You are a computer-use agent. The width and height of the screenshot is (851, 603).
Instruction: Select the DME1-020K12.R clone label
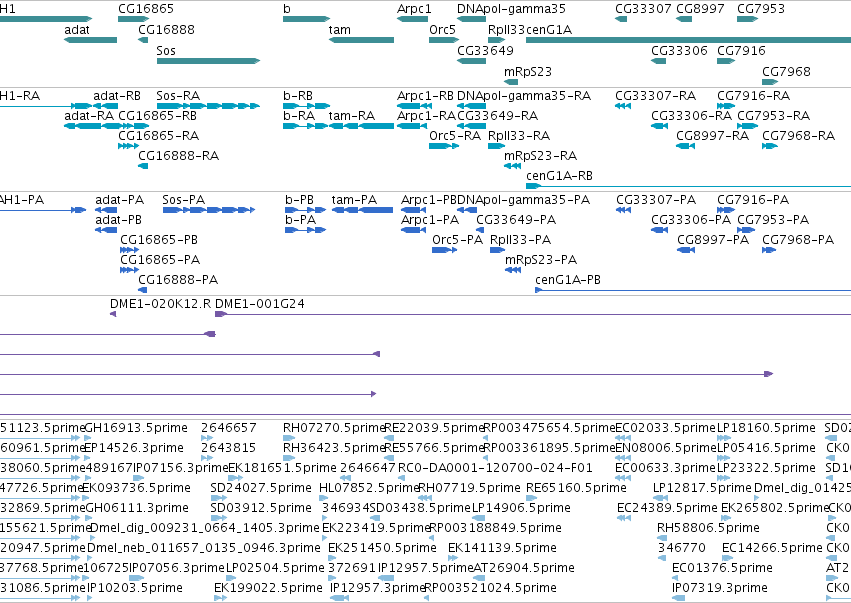161,304
